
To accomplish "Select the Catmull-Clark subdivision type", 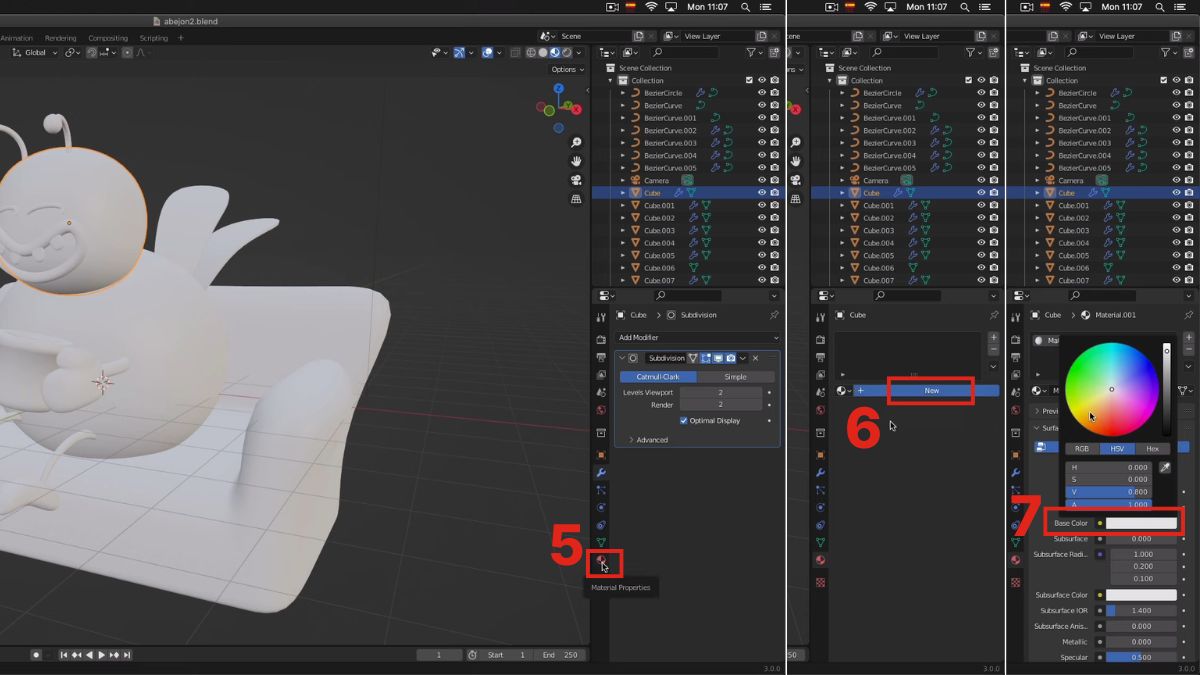I will coord(658,377).
